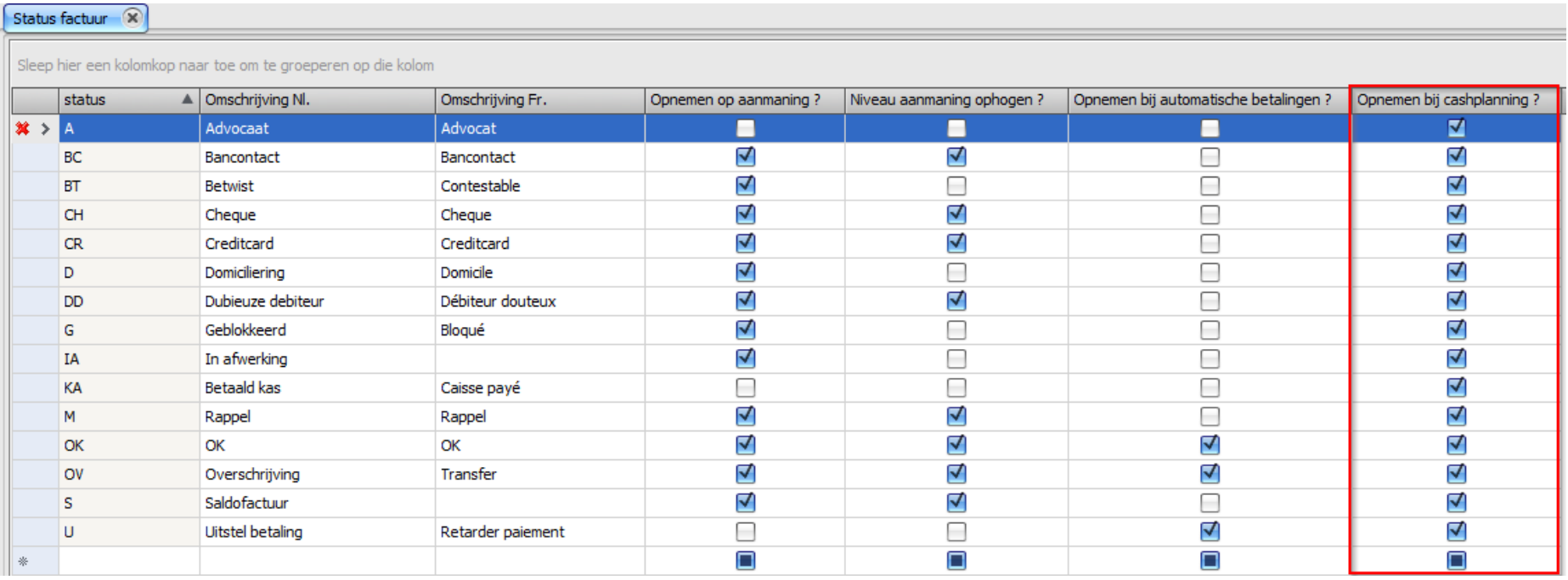The width and height of the screenshot is (1568, 580).
Task: Sort by Omschrijving Fr. column header
Action: [x=539, y=99]
